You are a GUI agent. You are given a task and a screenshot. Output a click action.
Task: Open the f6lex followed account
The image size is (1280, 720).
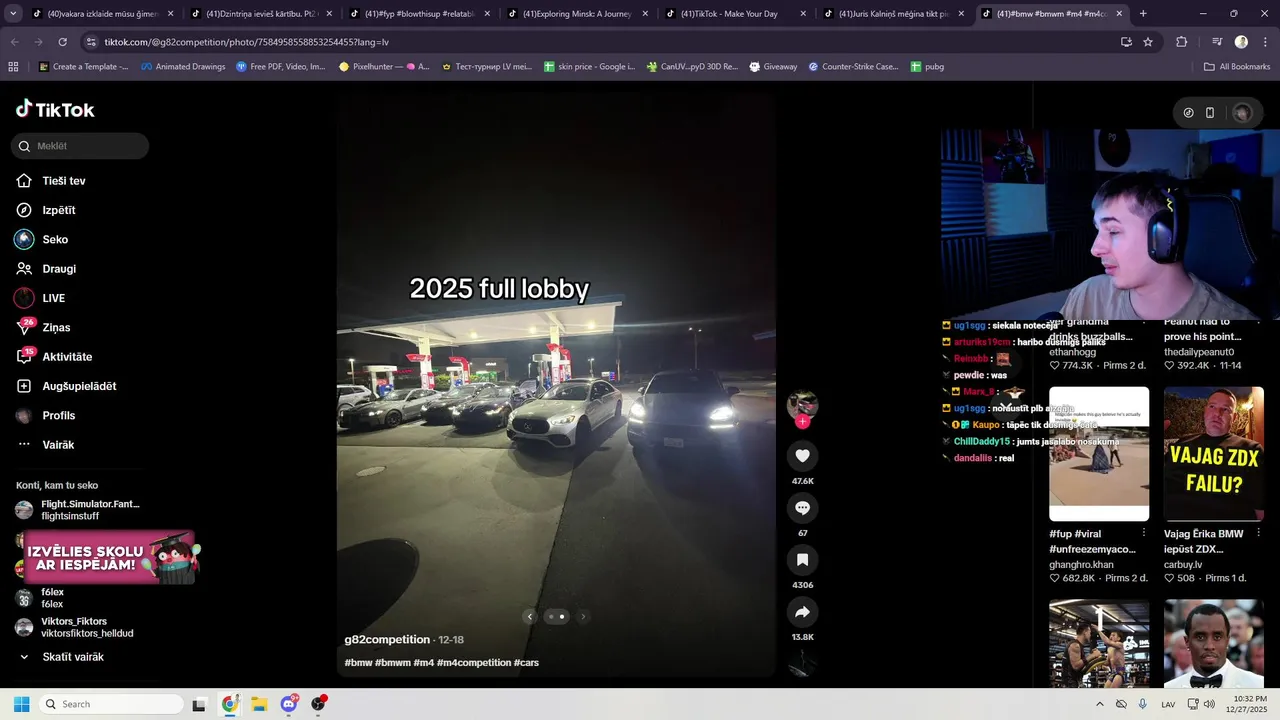click(x=52, y=598)
